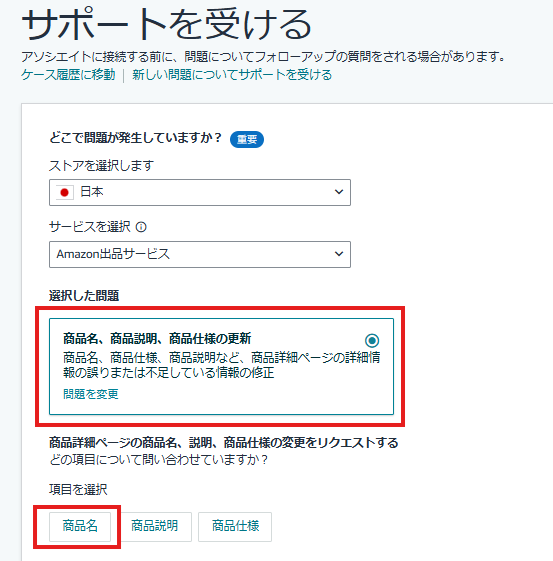This screenshot has width=553, height=561.
Task: Click the info icon beside サービスを選択
Action: pos(141,227)
